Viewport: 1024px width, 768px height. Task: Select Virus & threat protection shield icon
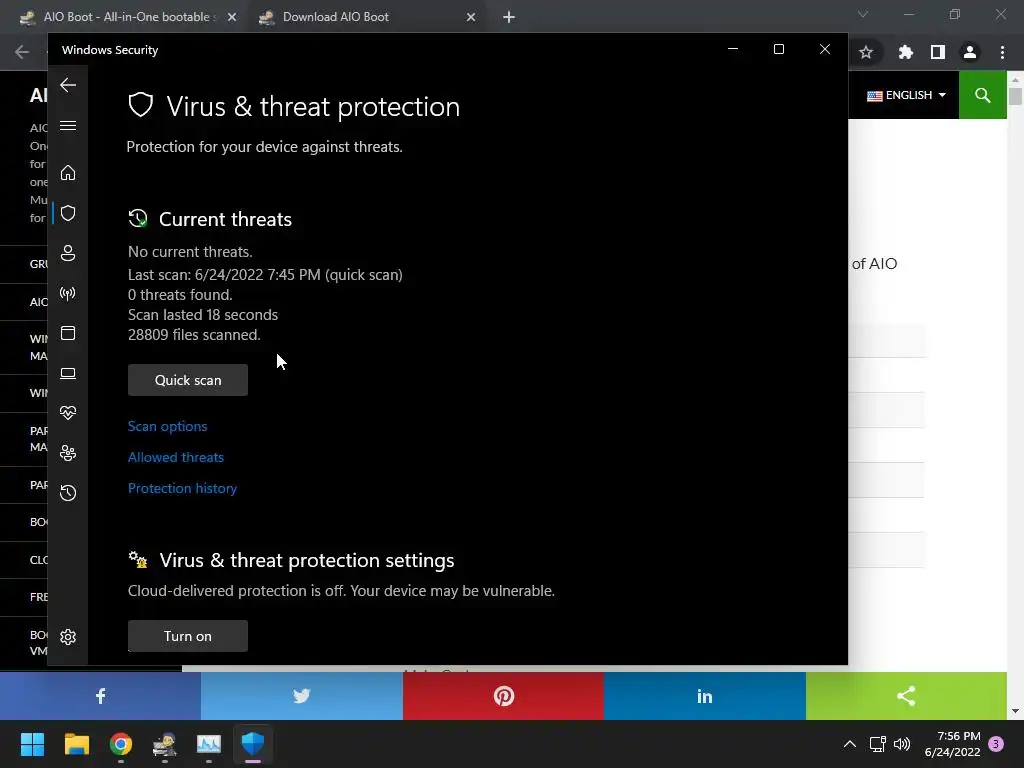point(68,213)
